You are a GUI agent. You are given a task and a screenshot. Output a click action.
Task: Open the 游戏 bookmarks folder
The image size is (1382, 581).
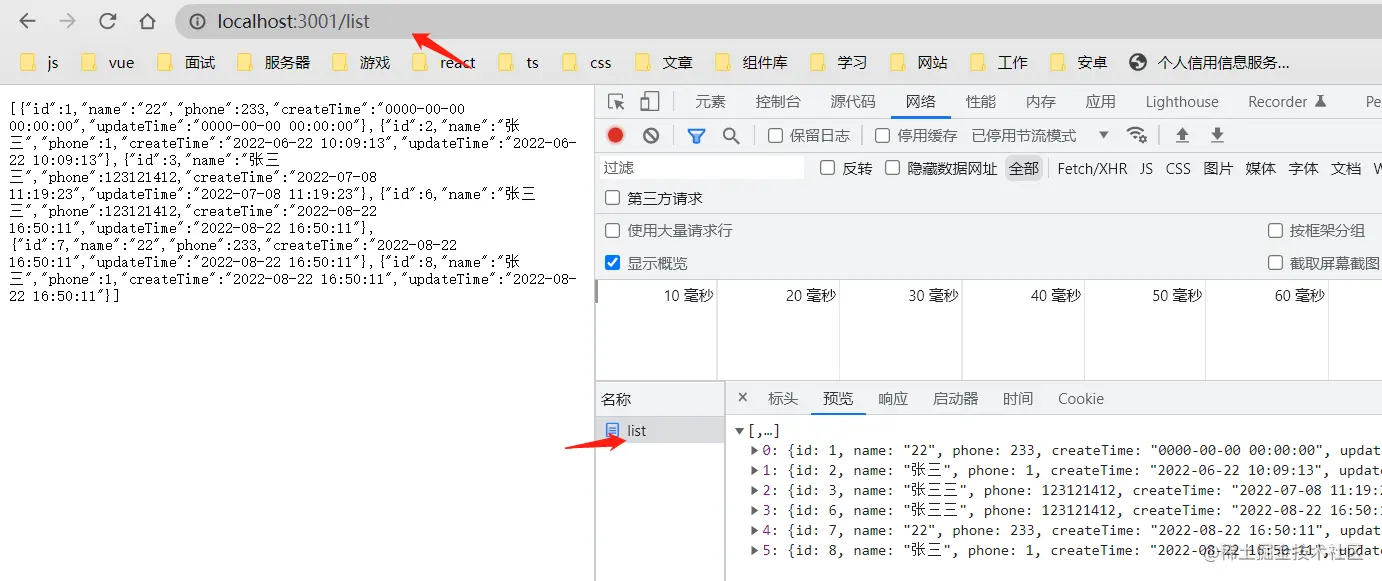click(362, 62)
